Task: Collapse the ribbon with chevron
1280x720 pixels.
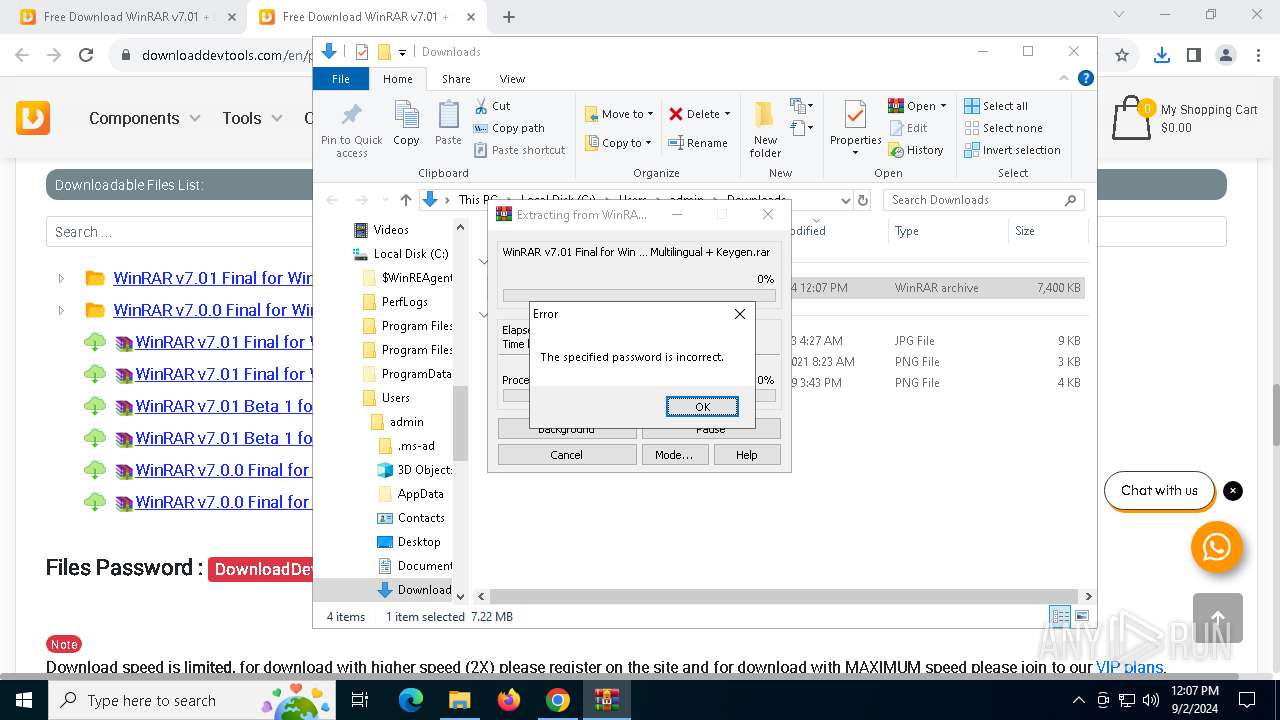Action: (x=1064, y=78)
